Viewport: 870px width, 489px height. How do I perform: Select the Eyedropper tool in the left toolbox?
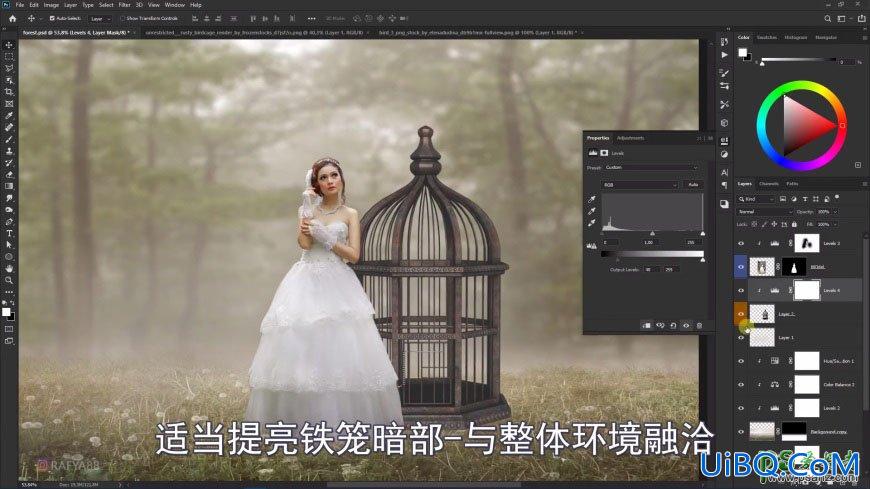pyautogui.click(x=9, y=115)
